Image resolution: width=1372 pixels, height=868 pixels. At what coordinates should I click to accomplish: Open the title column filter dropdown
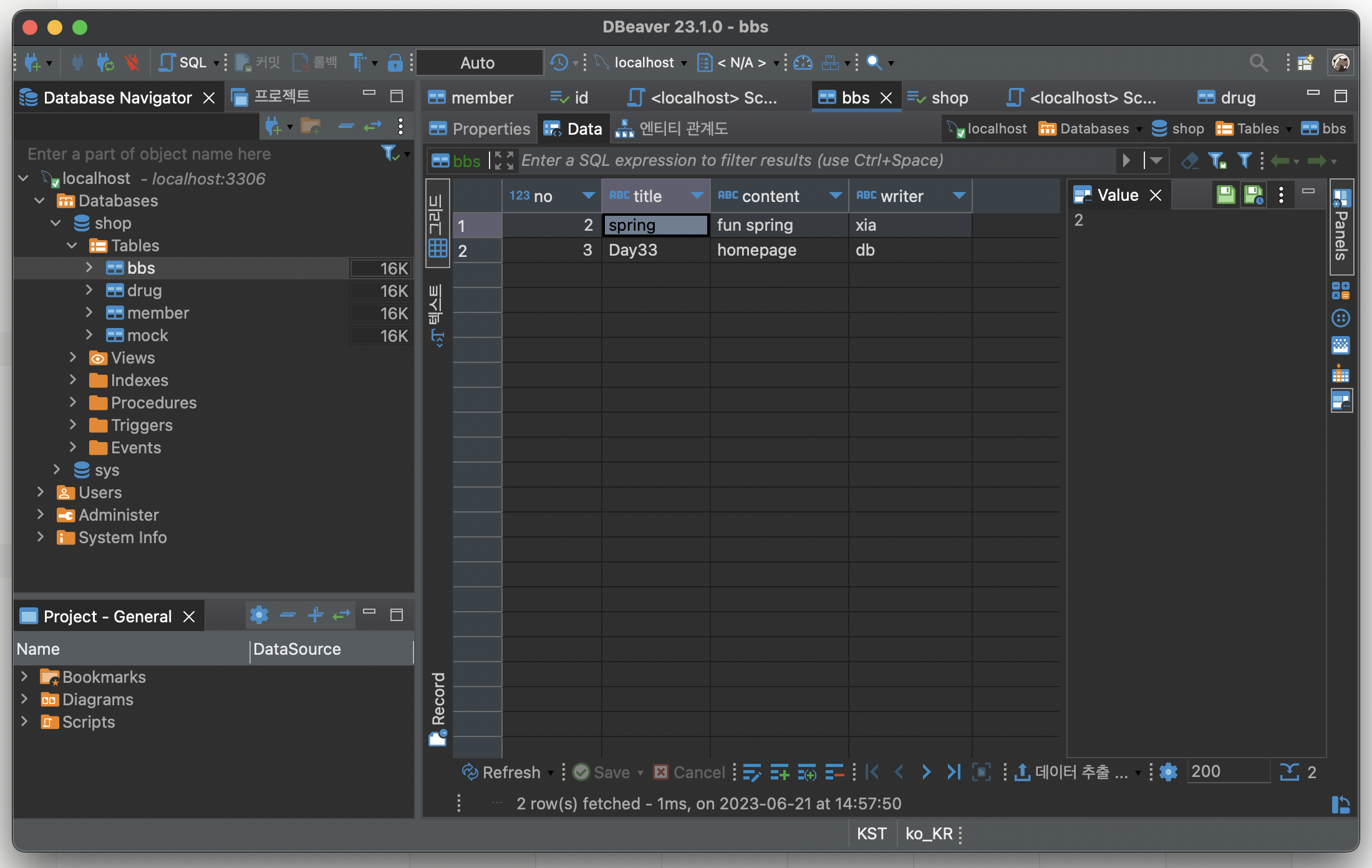pyautogui.click(x=697, y=196)
